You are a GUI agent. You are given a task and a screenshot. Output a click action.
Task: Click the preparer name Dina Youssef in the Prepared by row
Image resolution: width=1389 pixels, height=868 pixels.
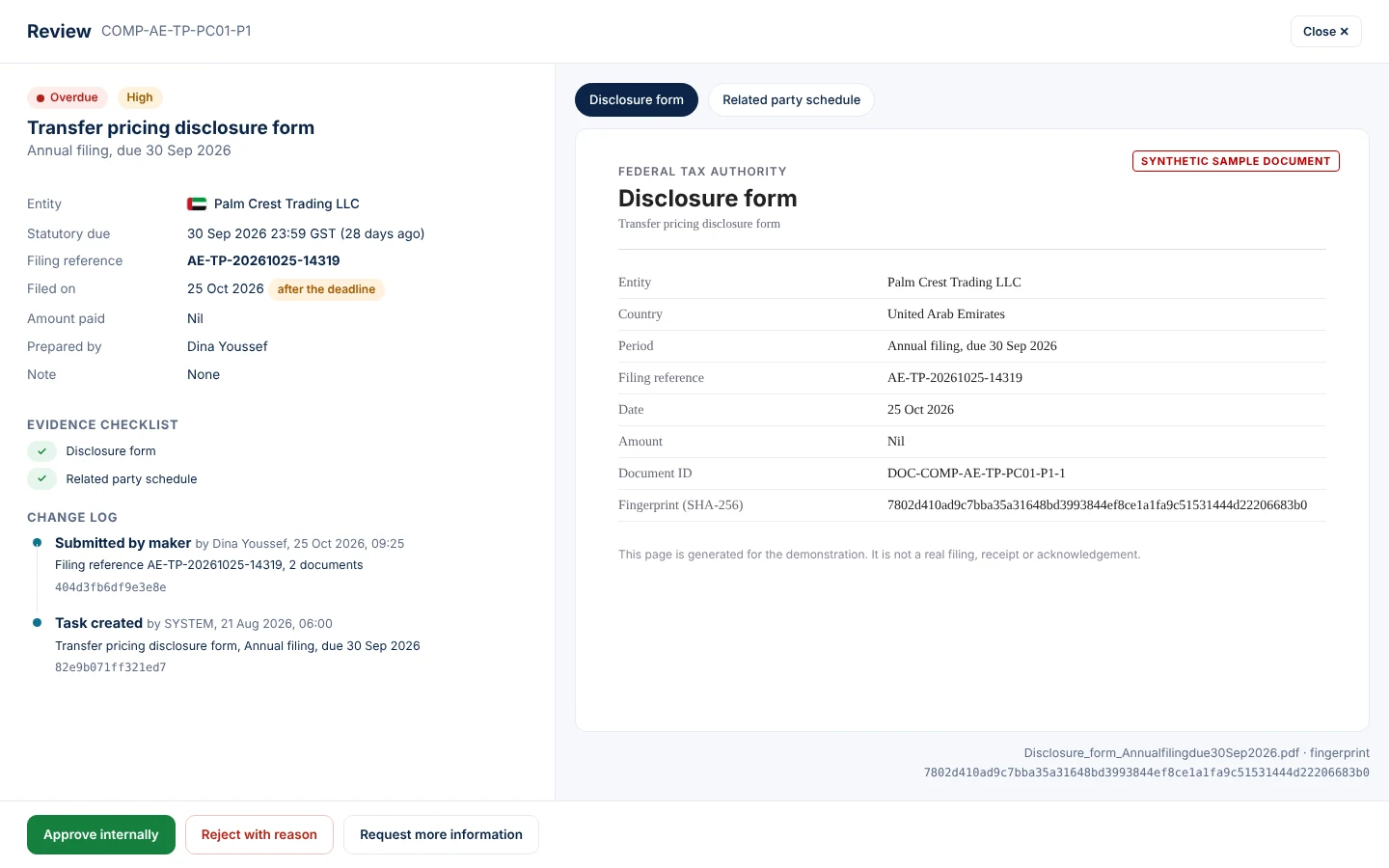pos(228,347)
